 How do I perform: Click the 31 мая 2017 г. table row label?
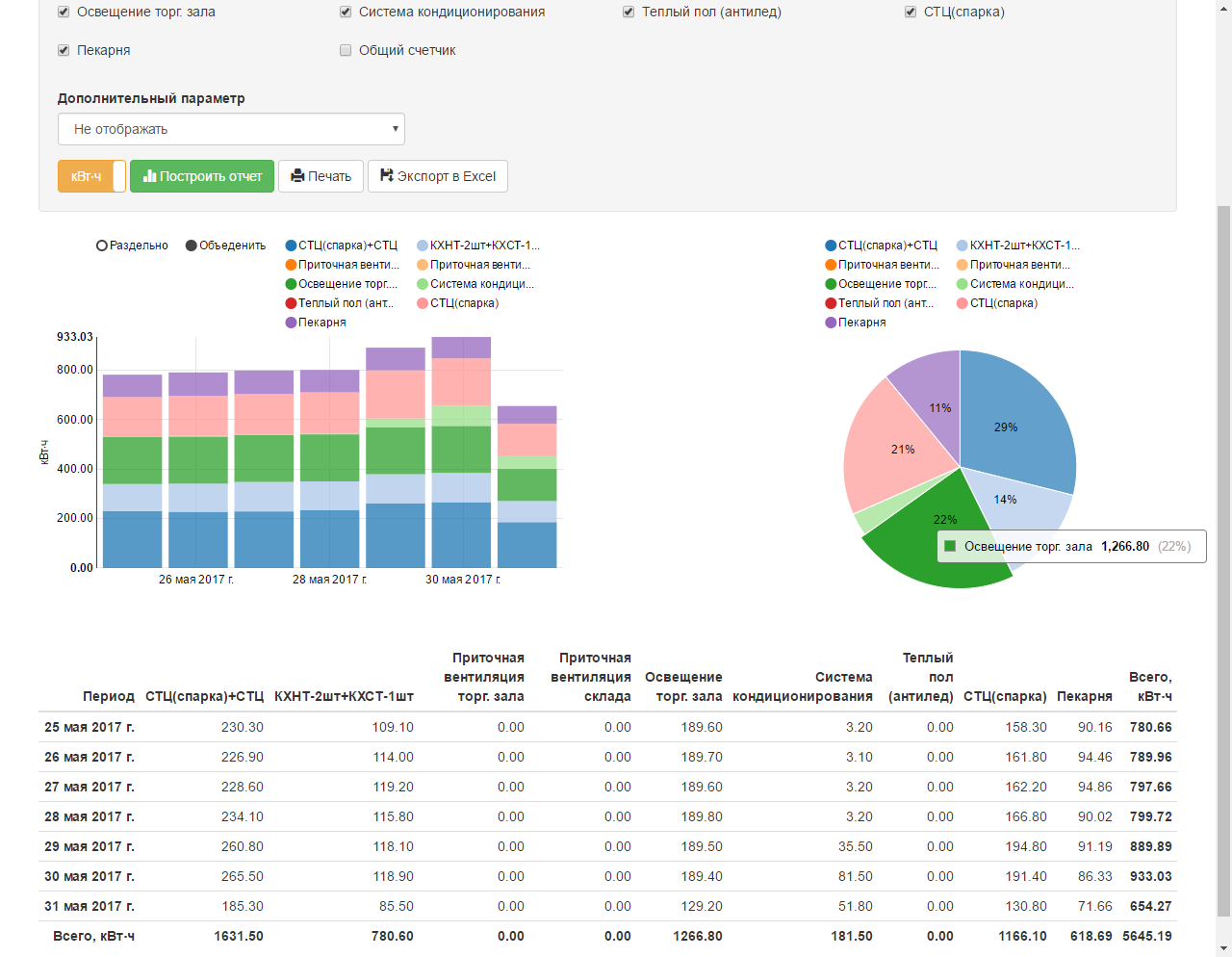tap(90, 906)
